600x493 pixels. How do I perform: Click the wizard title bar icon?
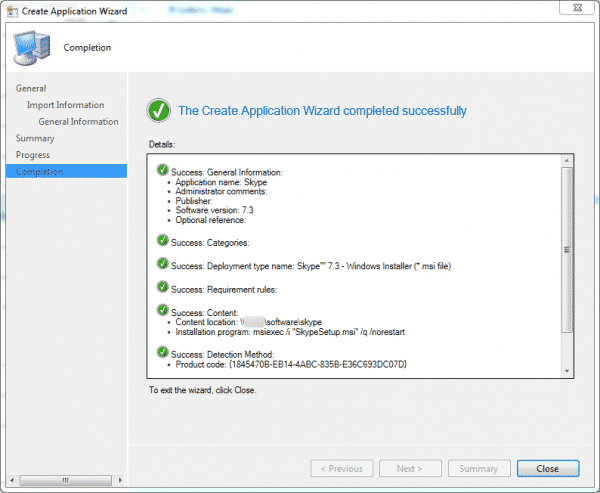(x=12, y=11)
